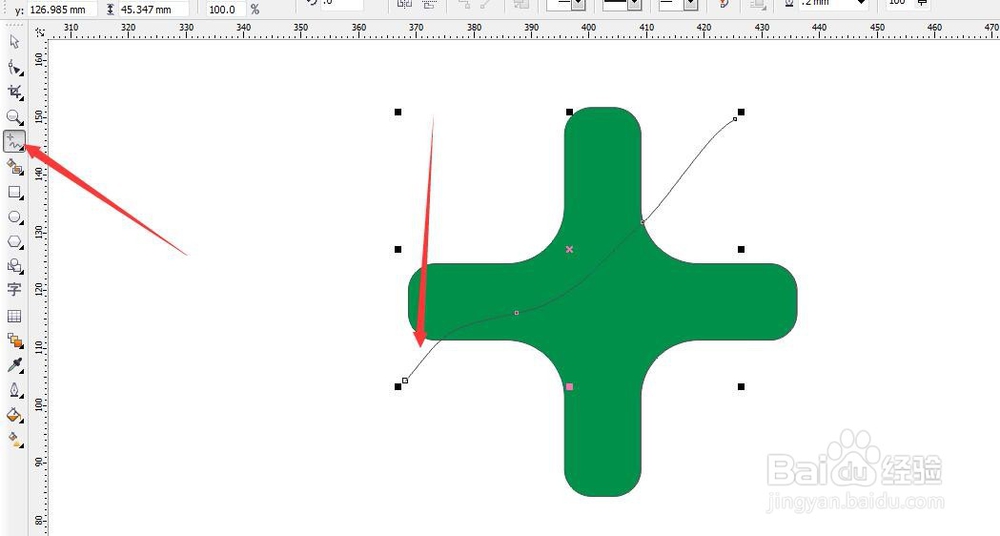Screen dimensions: 1000x536
Task: Click the bottom-right selection handle
Action: pos(741,387)
